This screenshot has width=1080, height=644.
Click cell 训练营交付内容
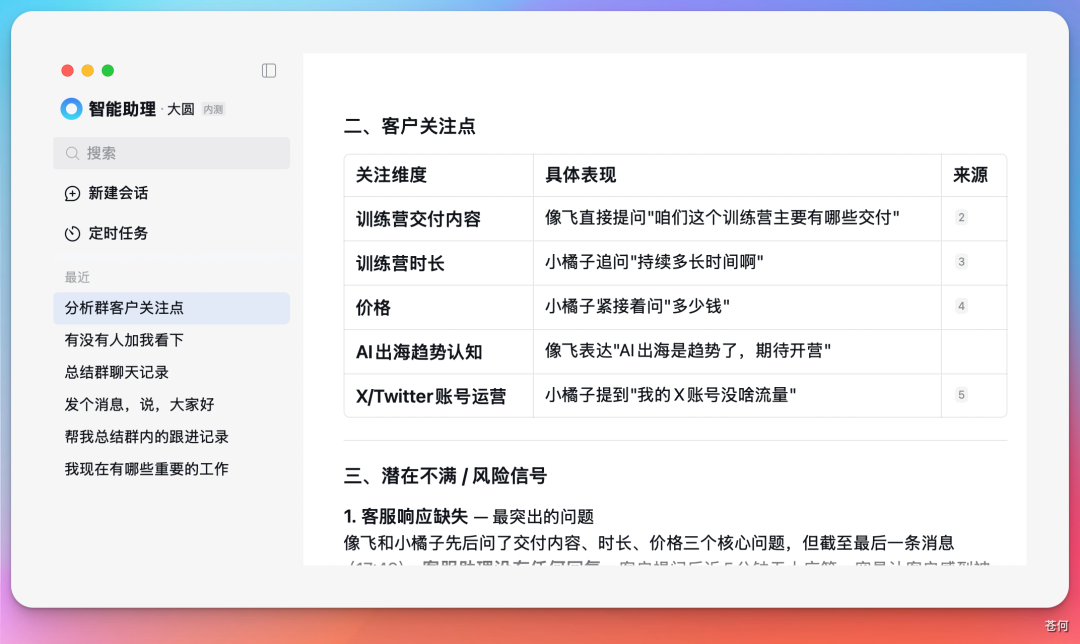point(418,219)
